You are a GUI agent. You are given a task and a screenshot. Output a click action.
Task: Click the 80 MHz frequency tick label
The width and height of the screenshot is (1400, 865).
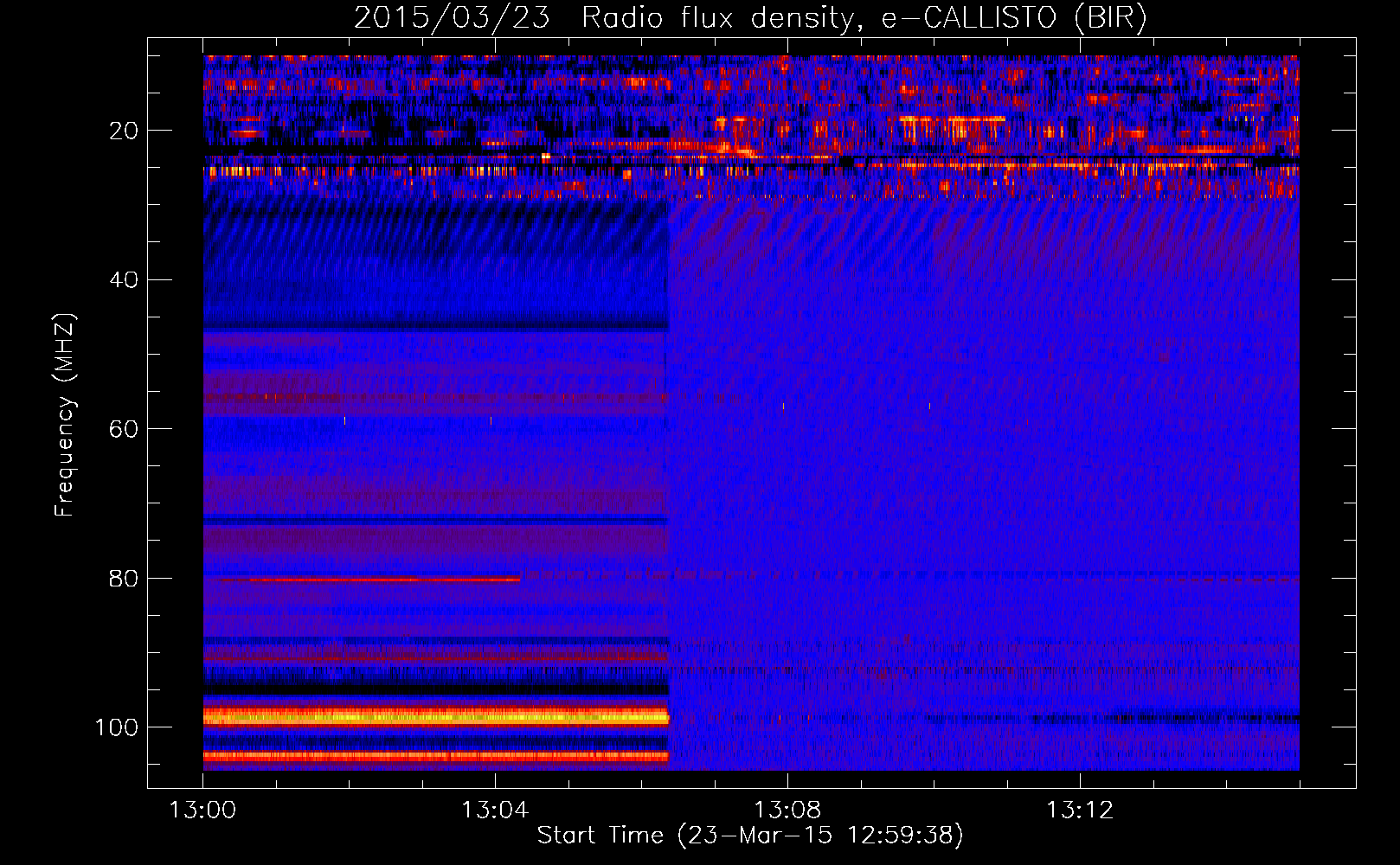[124, 578]
